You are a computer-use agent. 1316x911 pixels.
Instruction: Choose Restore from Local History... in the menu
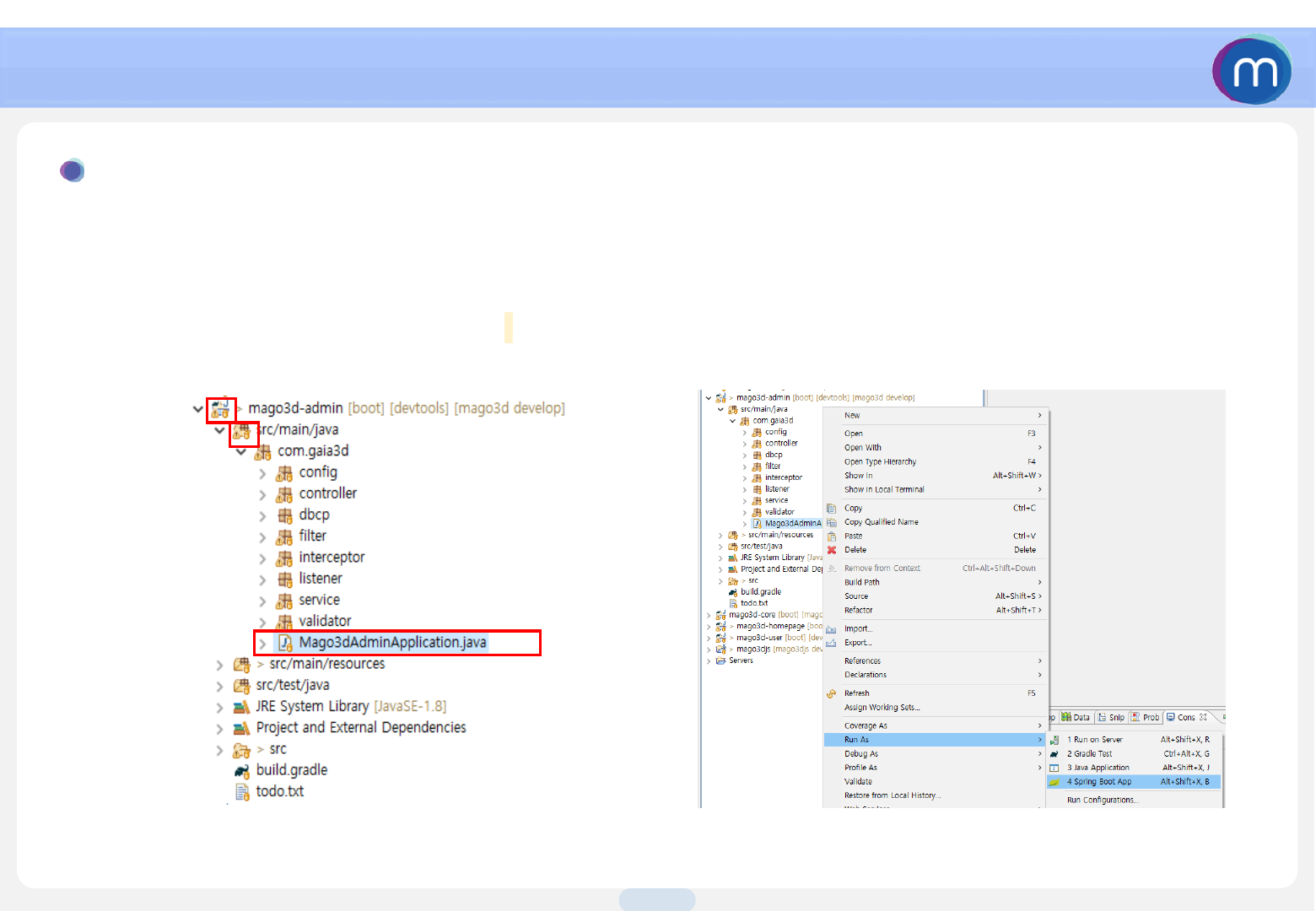[x=936, y=795]
